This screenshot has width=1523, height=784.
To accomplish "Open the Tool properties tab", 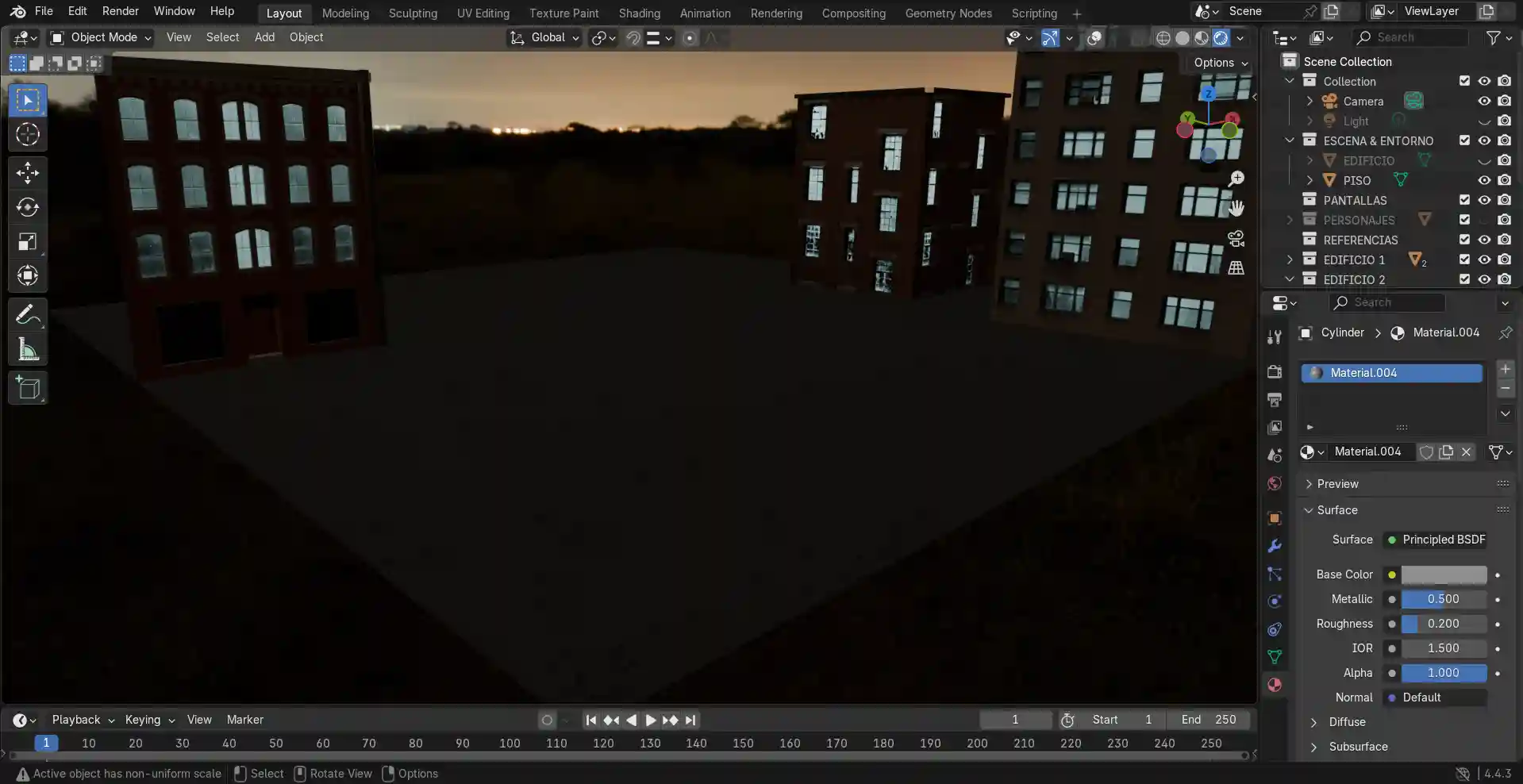I will pos(1275,336).
